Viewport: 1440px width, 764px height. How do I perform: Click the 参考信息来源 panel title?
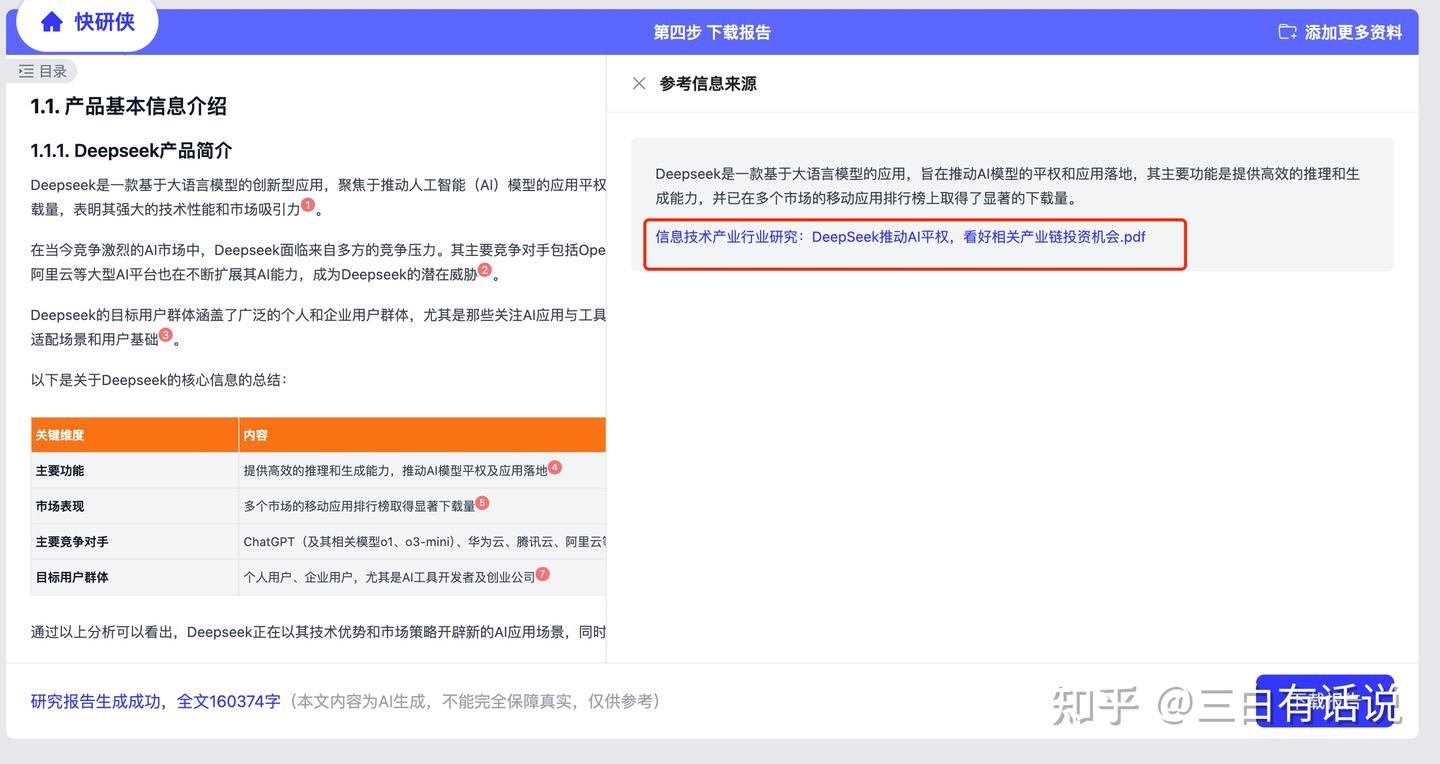[x=708, y=84]
